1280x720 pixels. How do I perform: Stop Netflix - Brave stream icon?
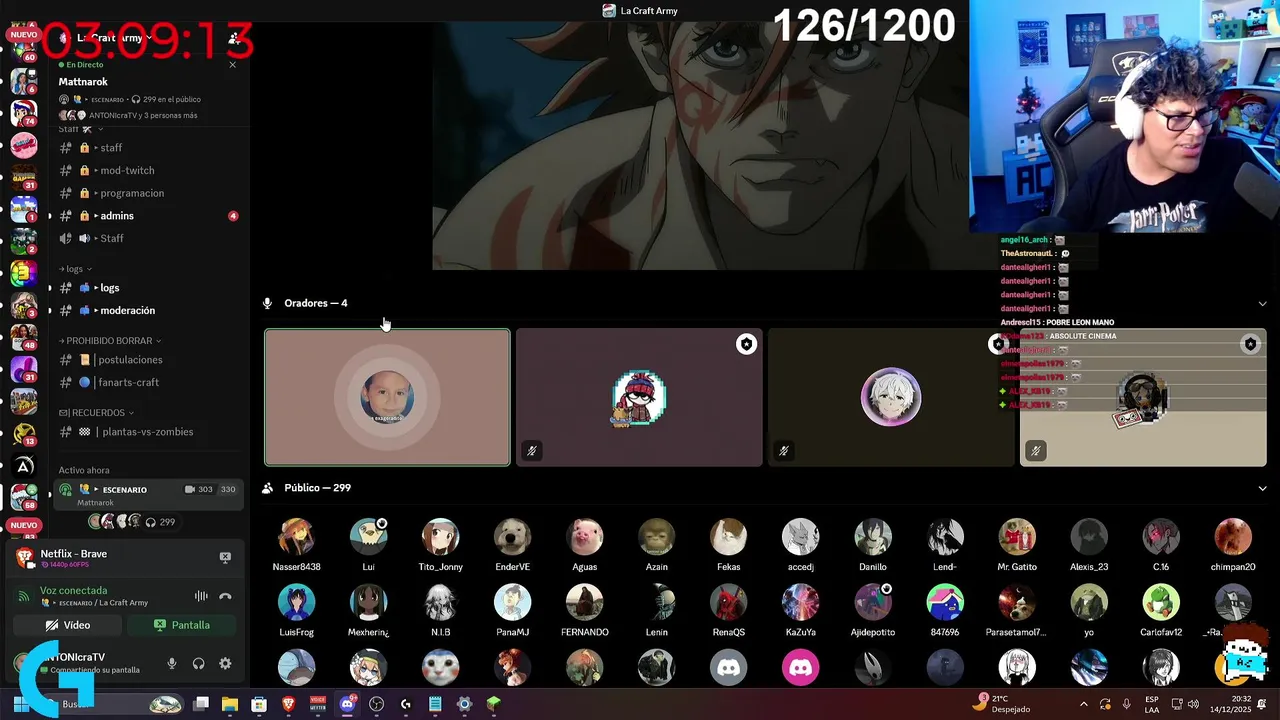[225, 557]
